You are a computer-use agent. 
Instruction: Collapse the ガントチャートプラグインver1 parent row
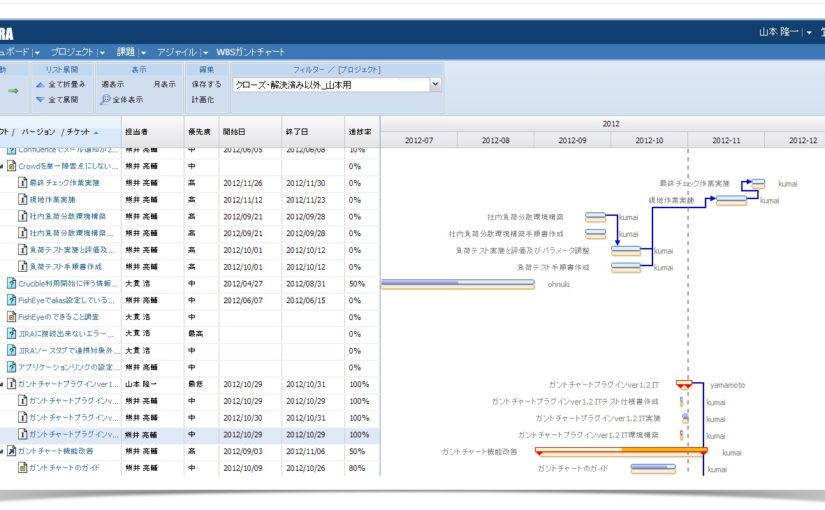click(2, 384)
